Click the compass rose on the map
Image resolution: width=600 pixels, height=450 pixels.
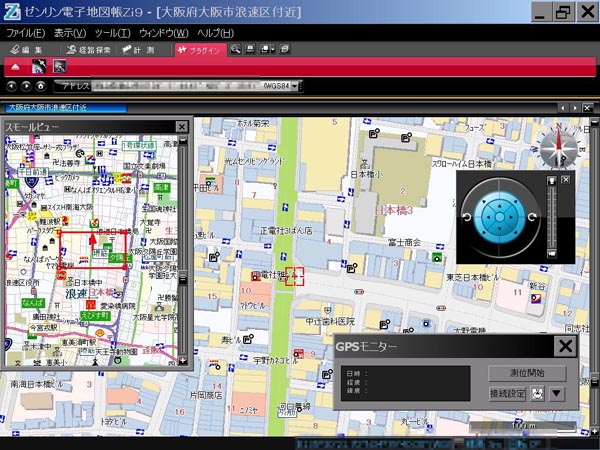click(x=559, y=147)
